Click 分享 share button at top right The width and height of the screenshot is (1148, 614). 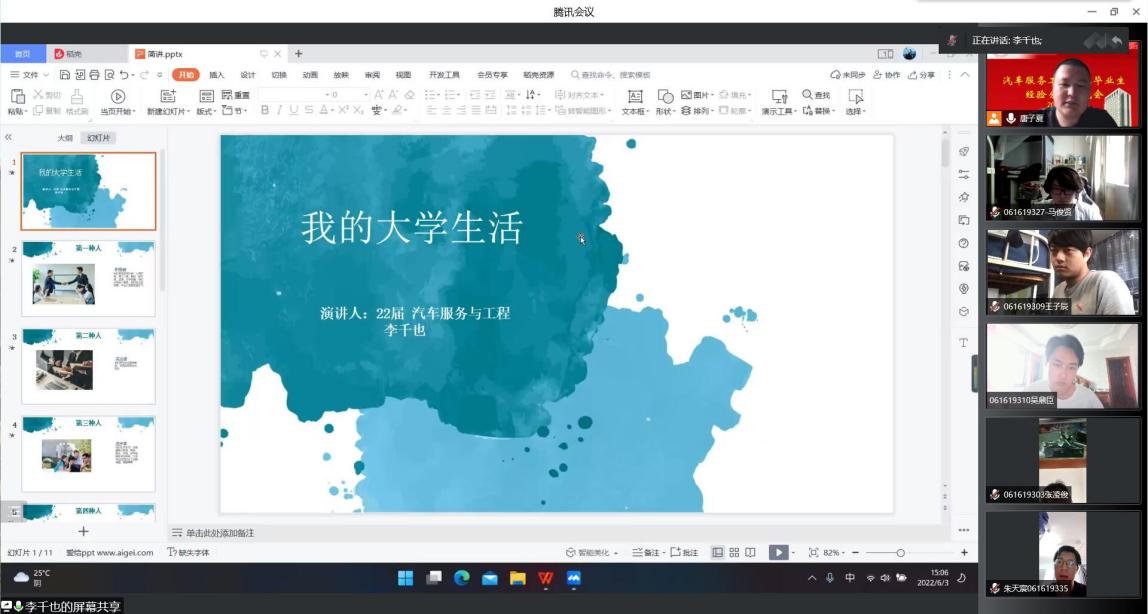coord(920,75)
